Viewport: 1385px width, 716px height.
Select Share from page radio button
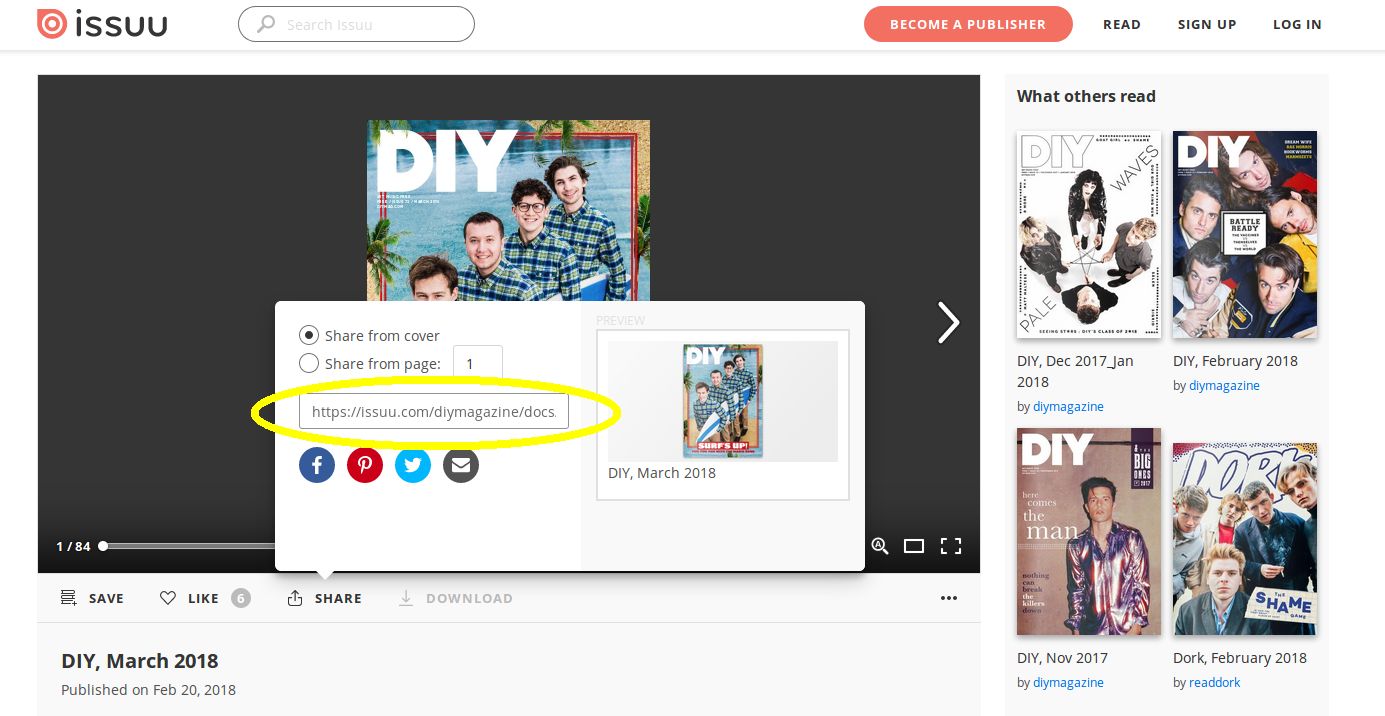click(x=309, y=363)
